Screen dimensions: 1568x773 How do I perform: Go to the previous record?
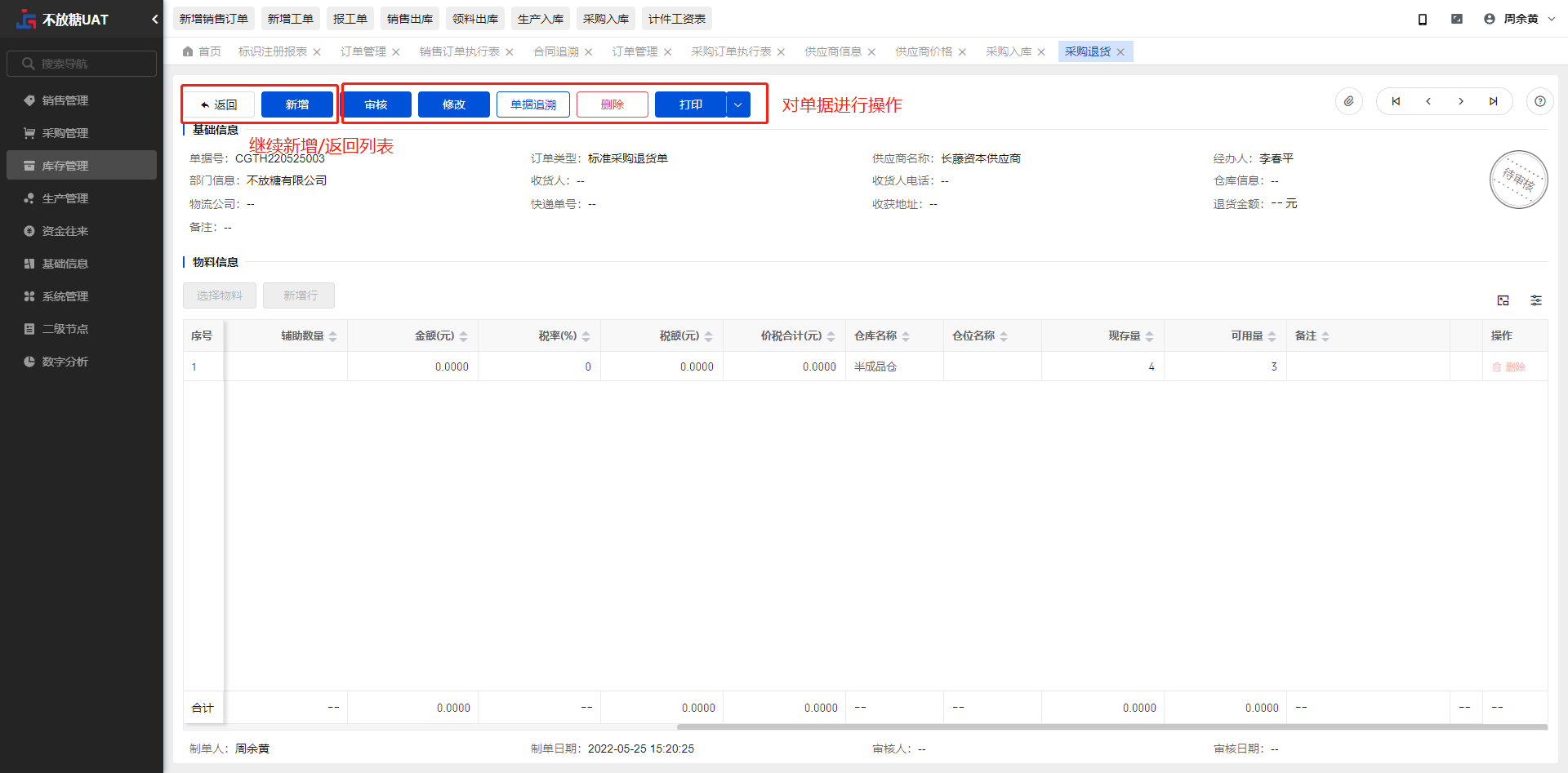point(1428,101)
